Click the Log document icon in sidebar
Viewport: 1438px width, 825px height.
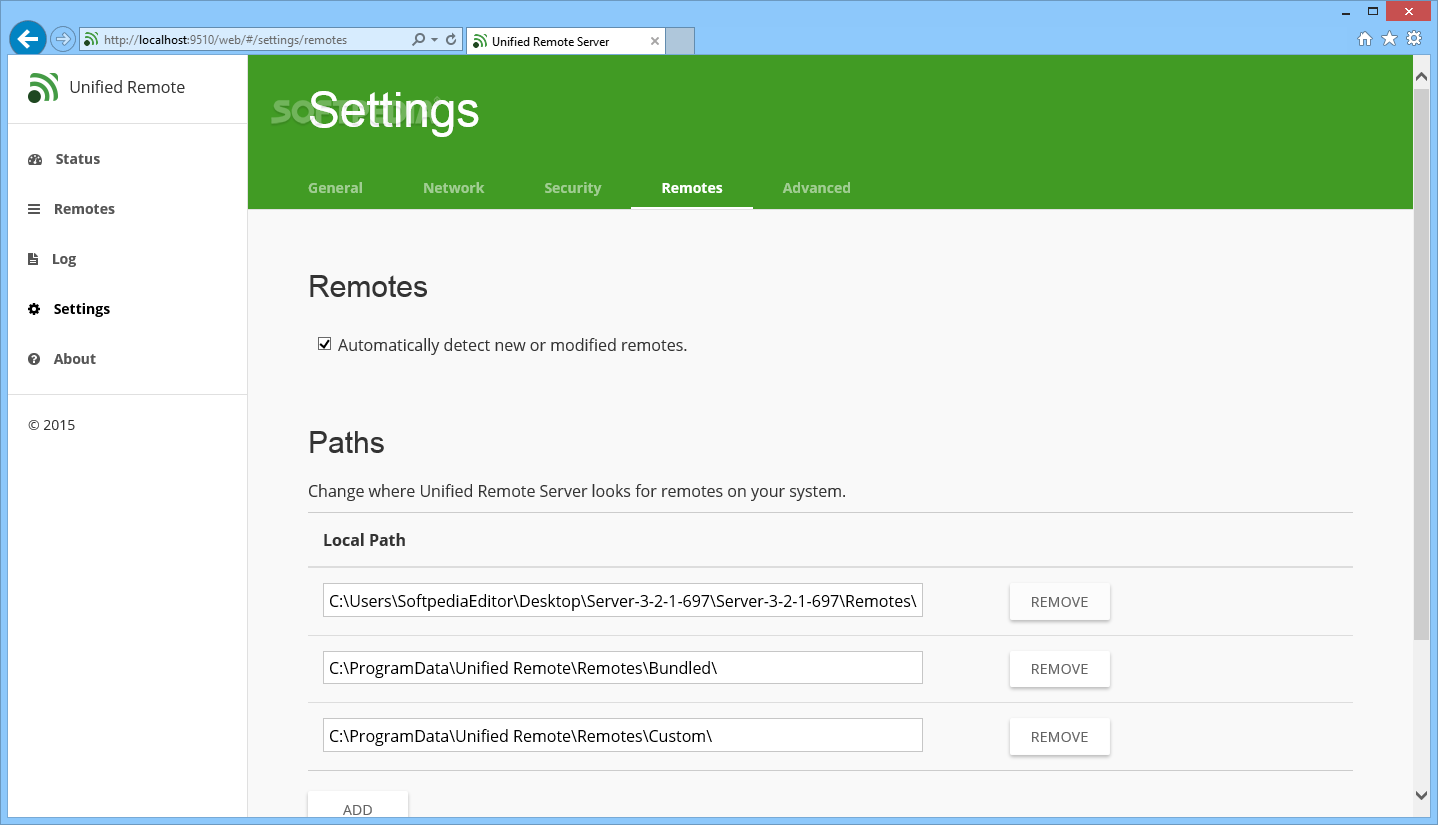click(33, 259)
